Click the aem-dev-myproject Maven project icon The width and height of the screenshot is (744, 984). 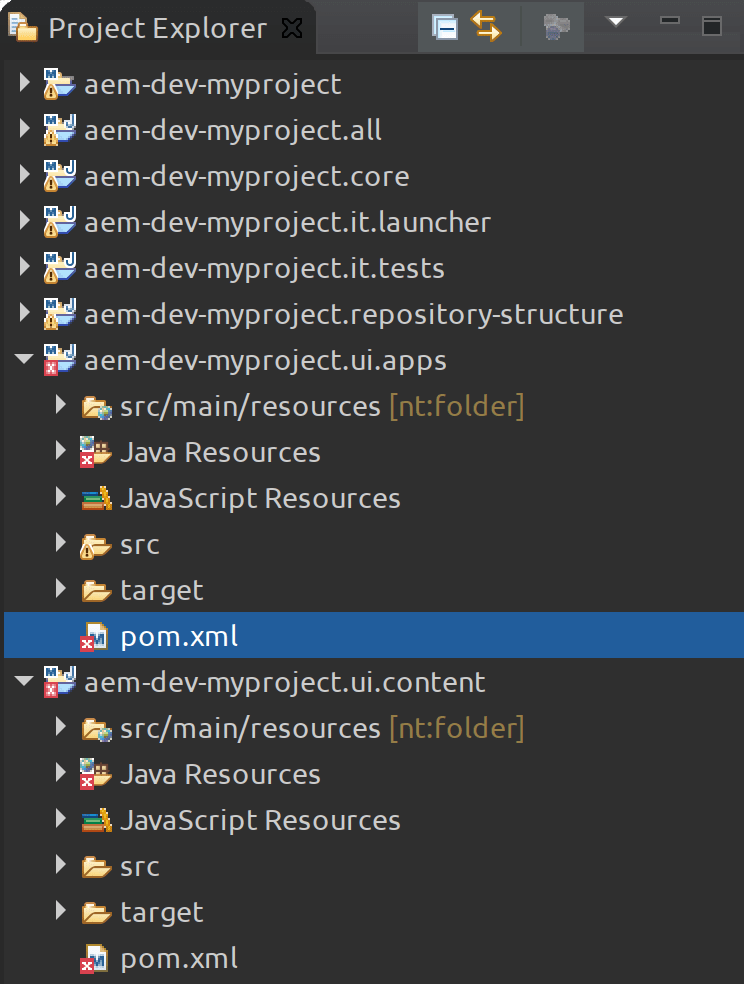pos(60,84)
